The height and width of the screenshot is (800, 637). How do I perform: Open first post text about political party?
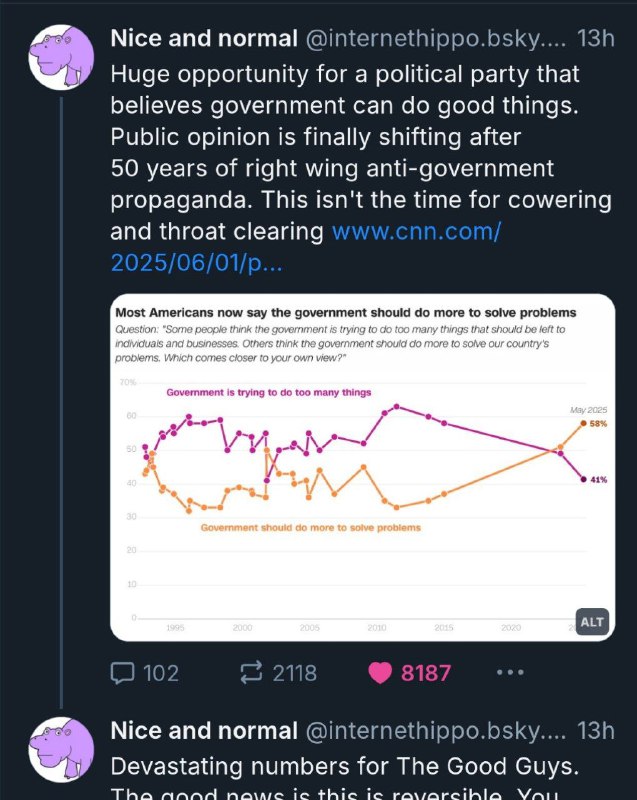[x=361, y=153]
